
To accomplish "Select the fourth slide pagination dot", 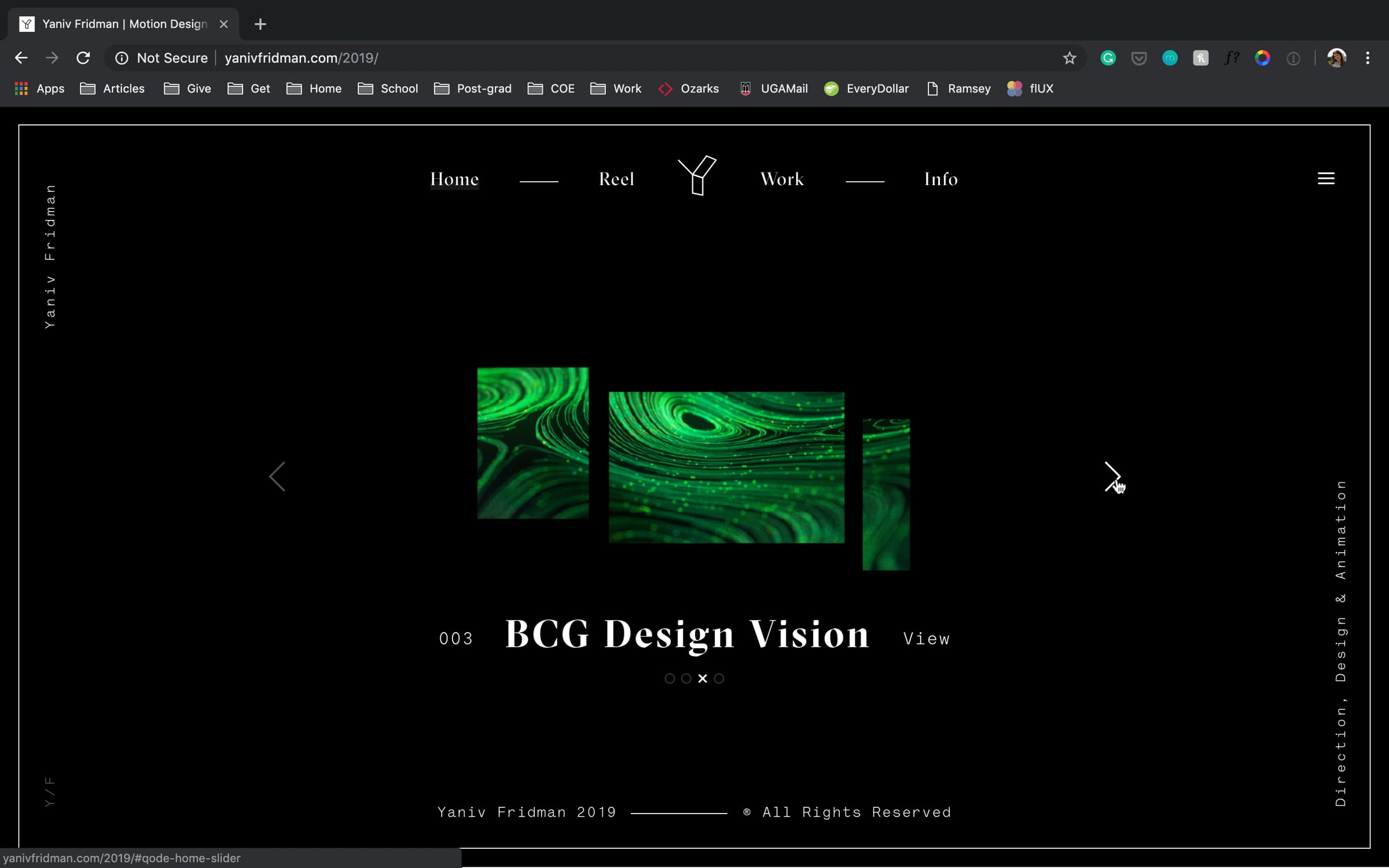I will point(719,678).
